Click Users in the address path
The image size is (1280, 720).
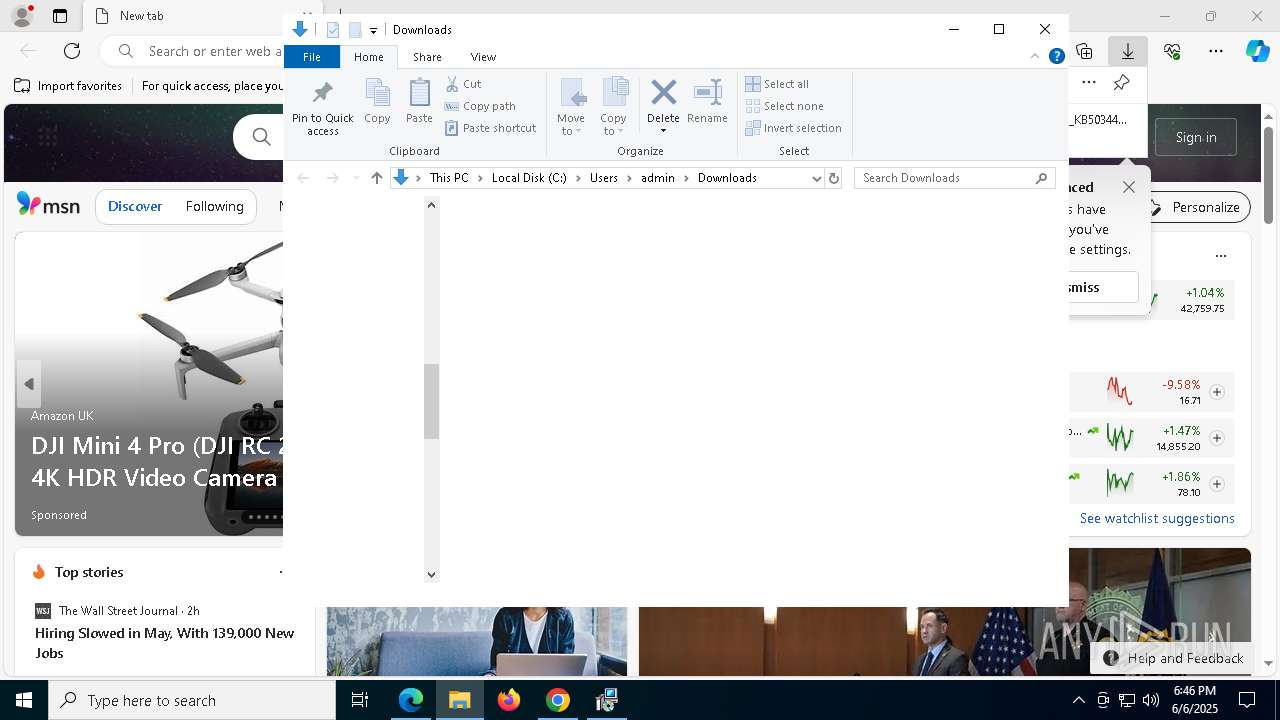(x=604, y=178)
